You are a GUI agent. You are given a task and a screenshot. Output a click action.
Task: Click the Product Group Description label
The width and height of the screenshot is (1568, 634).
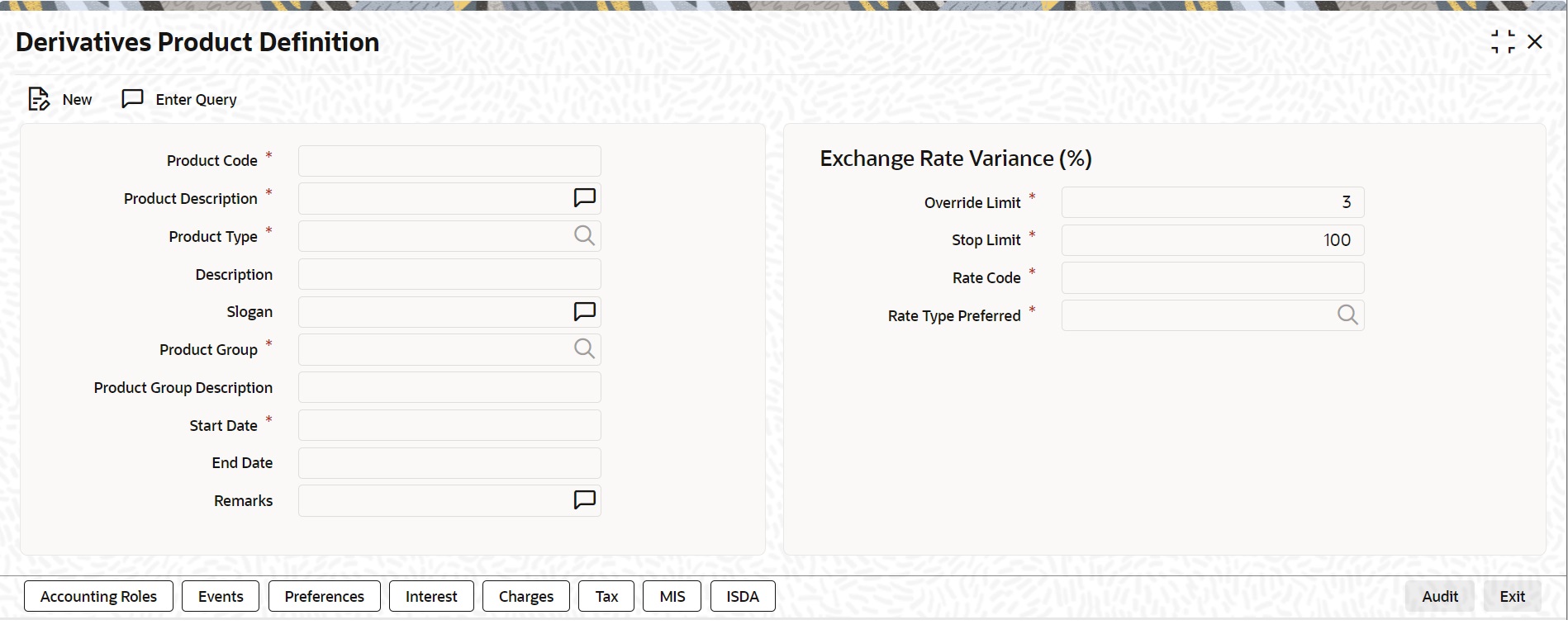click(x=183, y=388)
